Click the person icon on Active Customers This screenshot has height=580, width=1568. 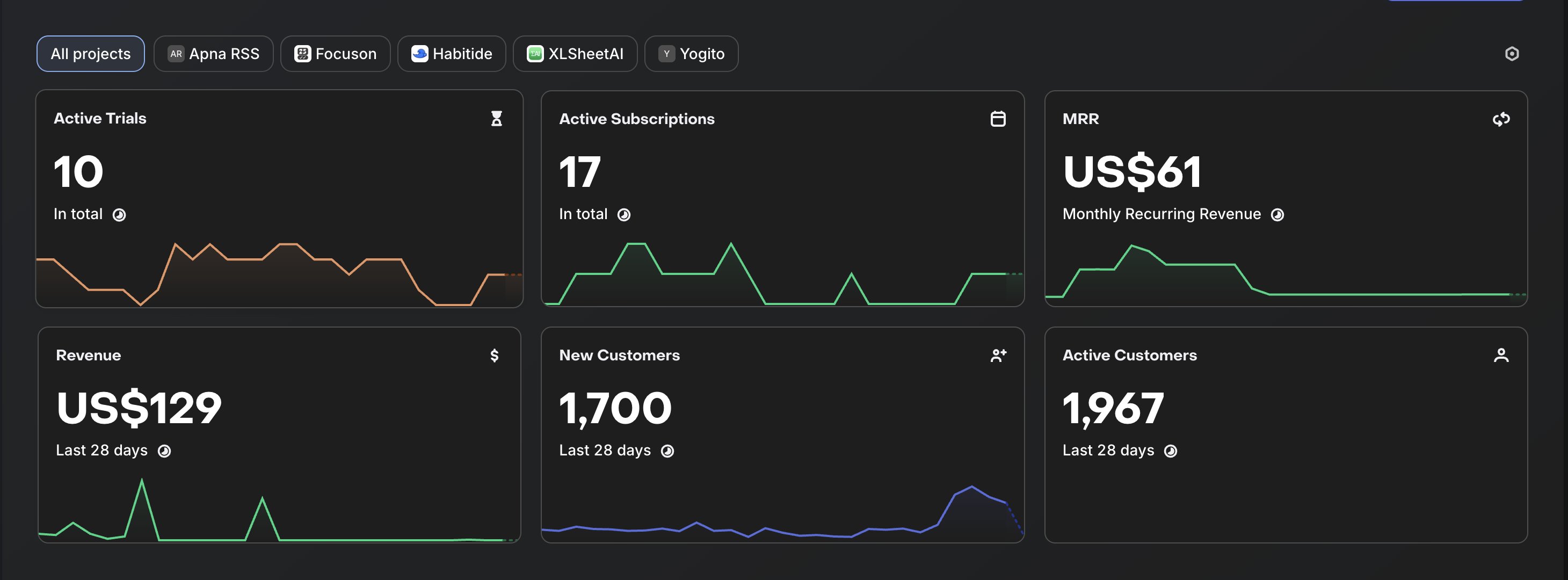pyautogui.click(x=1500, y=355)
